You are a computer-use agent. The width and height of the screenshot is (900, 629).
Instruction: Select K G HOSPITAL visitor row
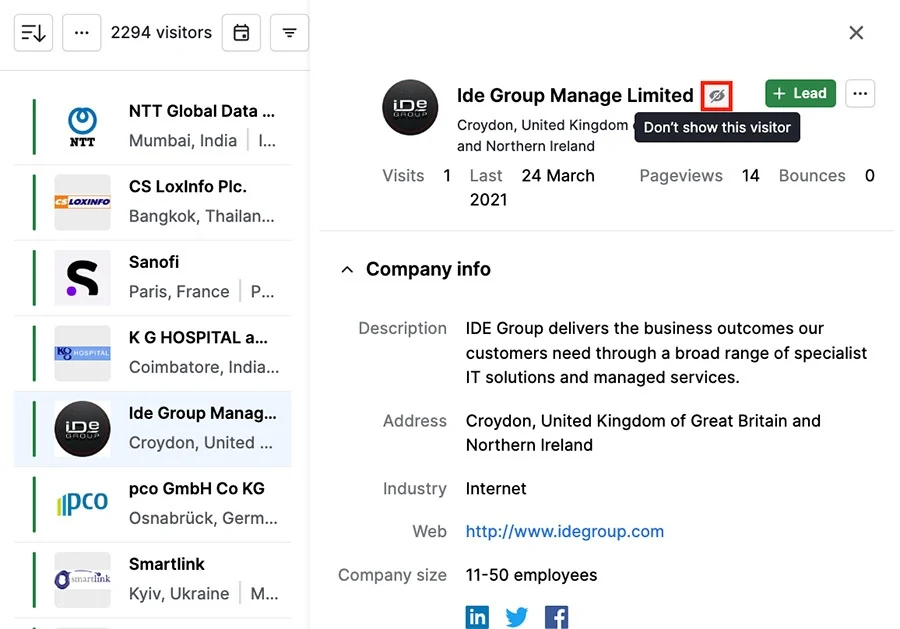coord(153,354)
